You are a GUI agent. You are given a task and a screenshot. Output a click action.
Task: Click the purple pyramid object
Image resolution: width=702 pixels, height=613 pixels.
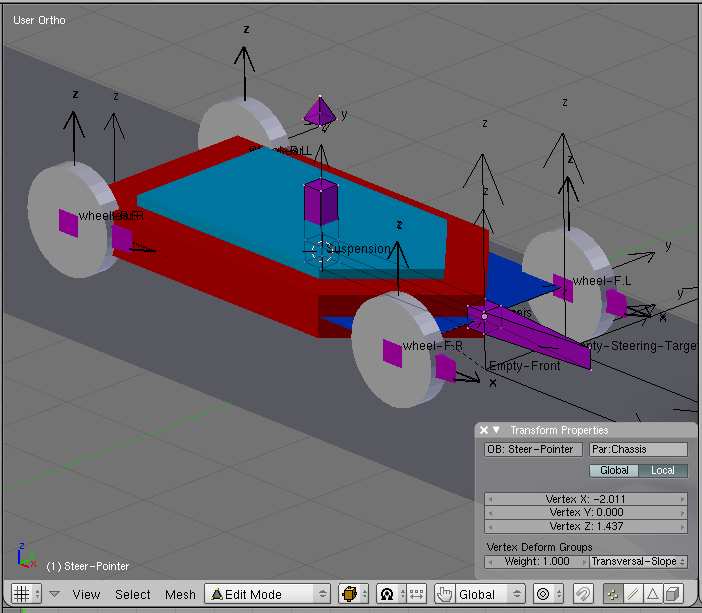point(320,112)
